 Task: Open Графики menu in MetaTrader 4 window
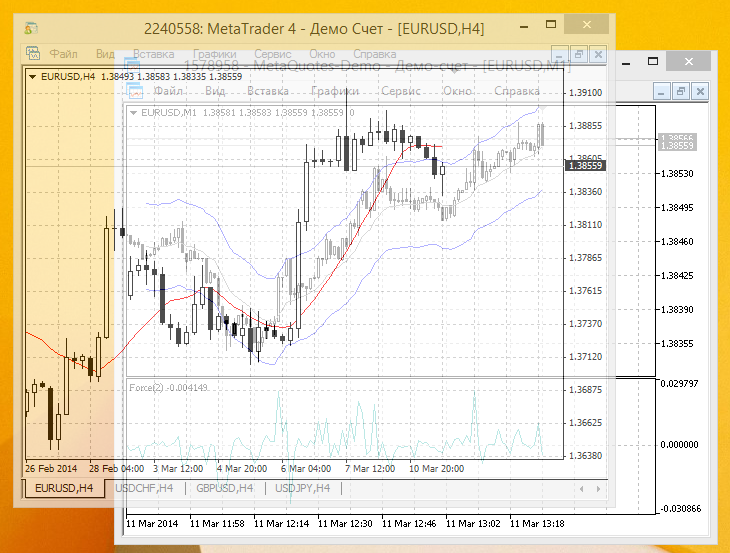coord(215,54)
